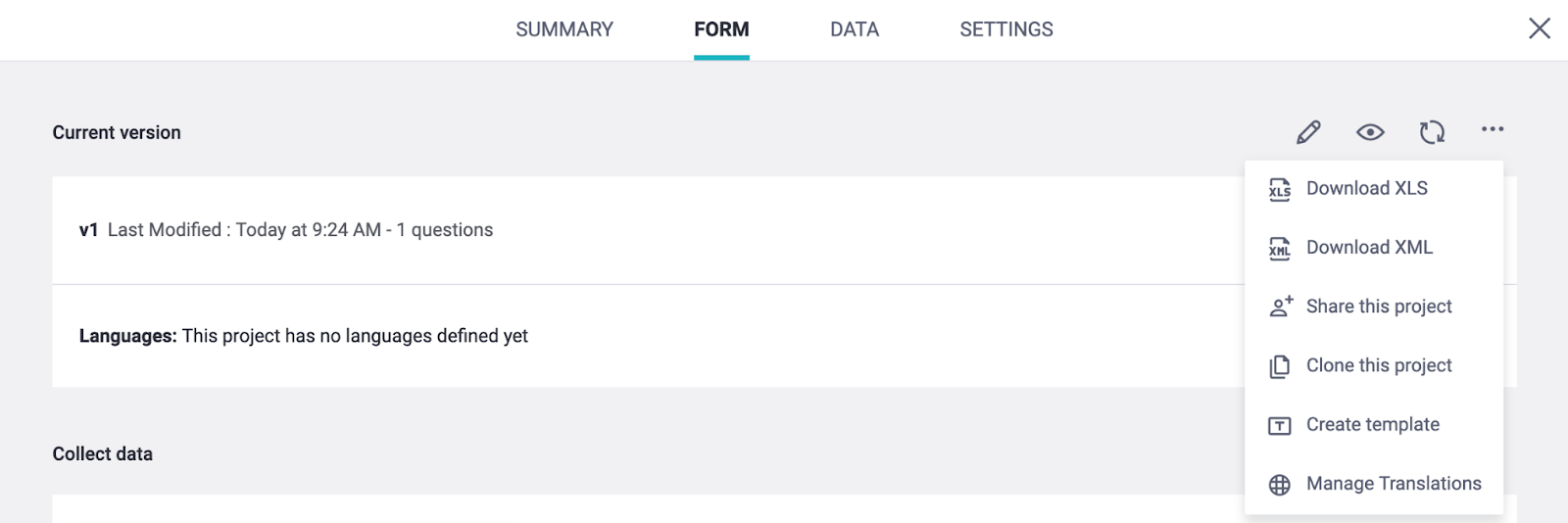
Task: Click the template T icon
Action: 1280,425
